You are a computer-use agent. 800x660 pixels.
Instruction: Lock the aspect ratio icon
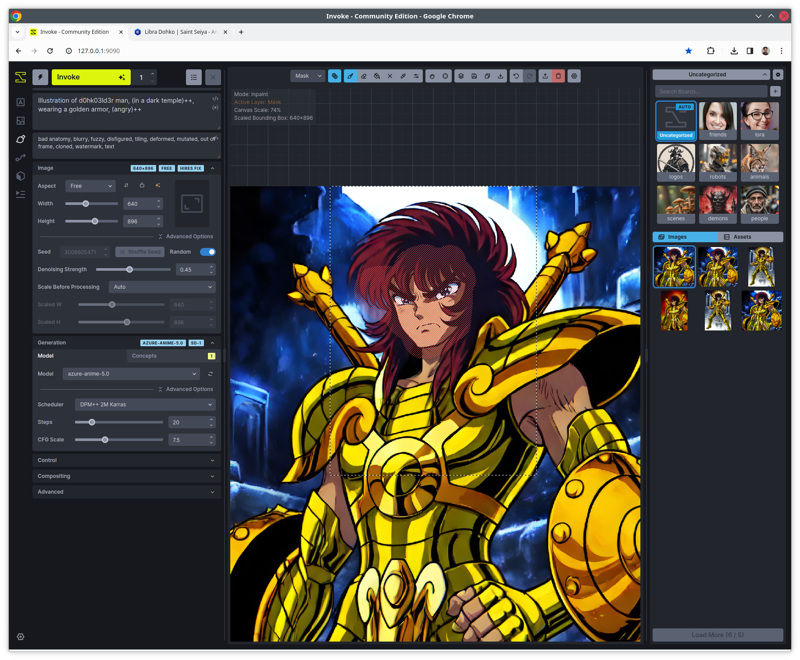(x=142, y=186)
